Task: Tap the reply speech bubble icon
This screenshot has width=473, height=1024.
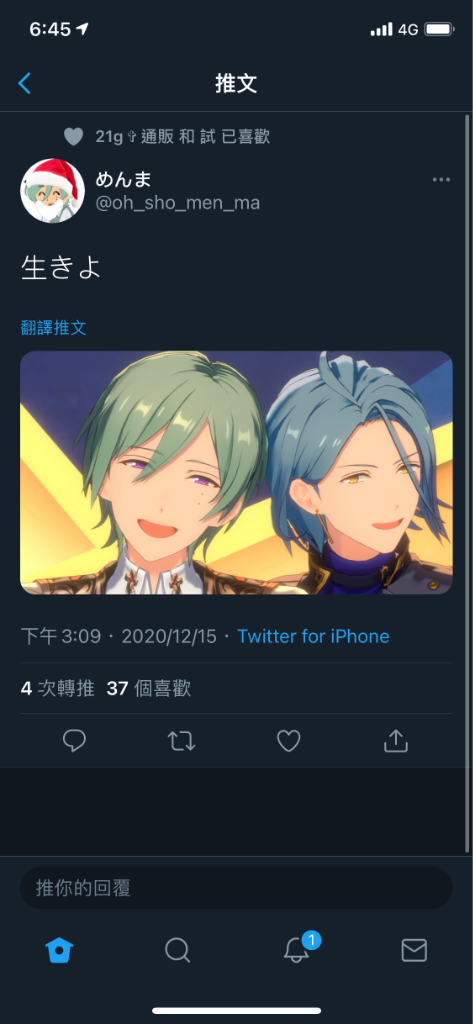Action: pyautogui.click(x=74, y=741)
